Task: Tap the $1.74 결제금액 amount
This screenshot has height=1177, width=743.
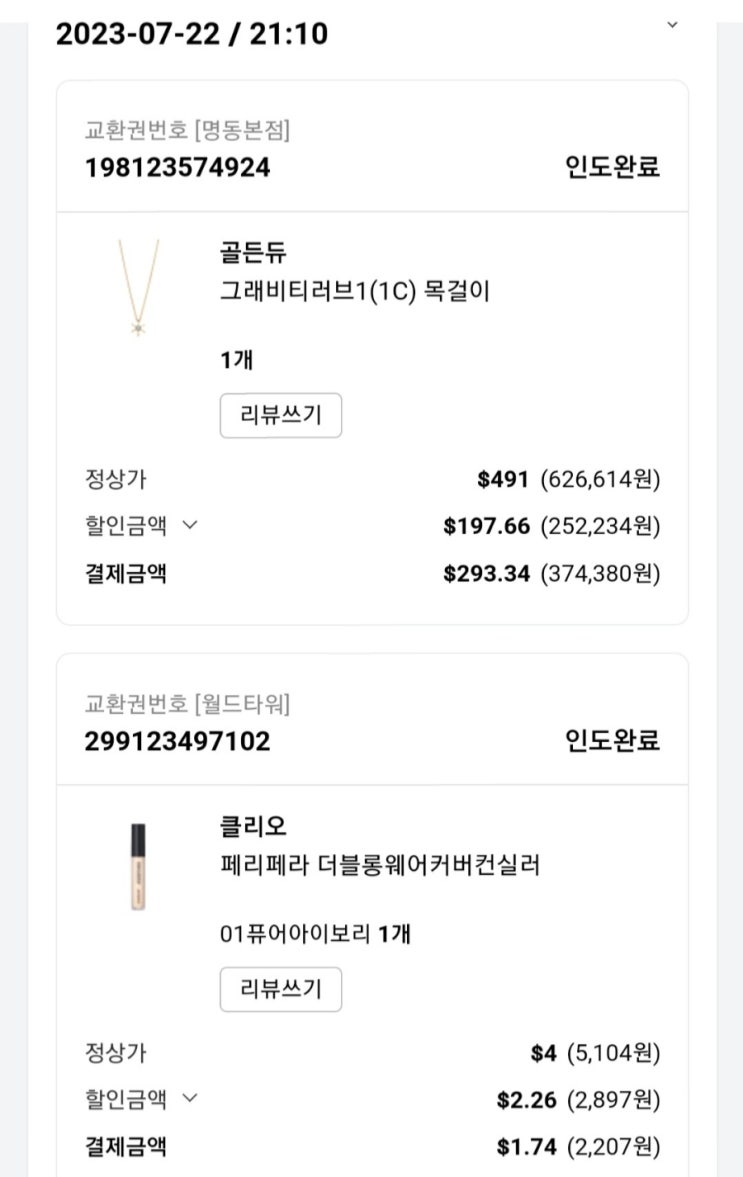Action: pyautogui.click(x=513, y=1147)
